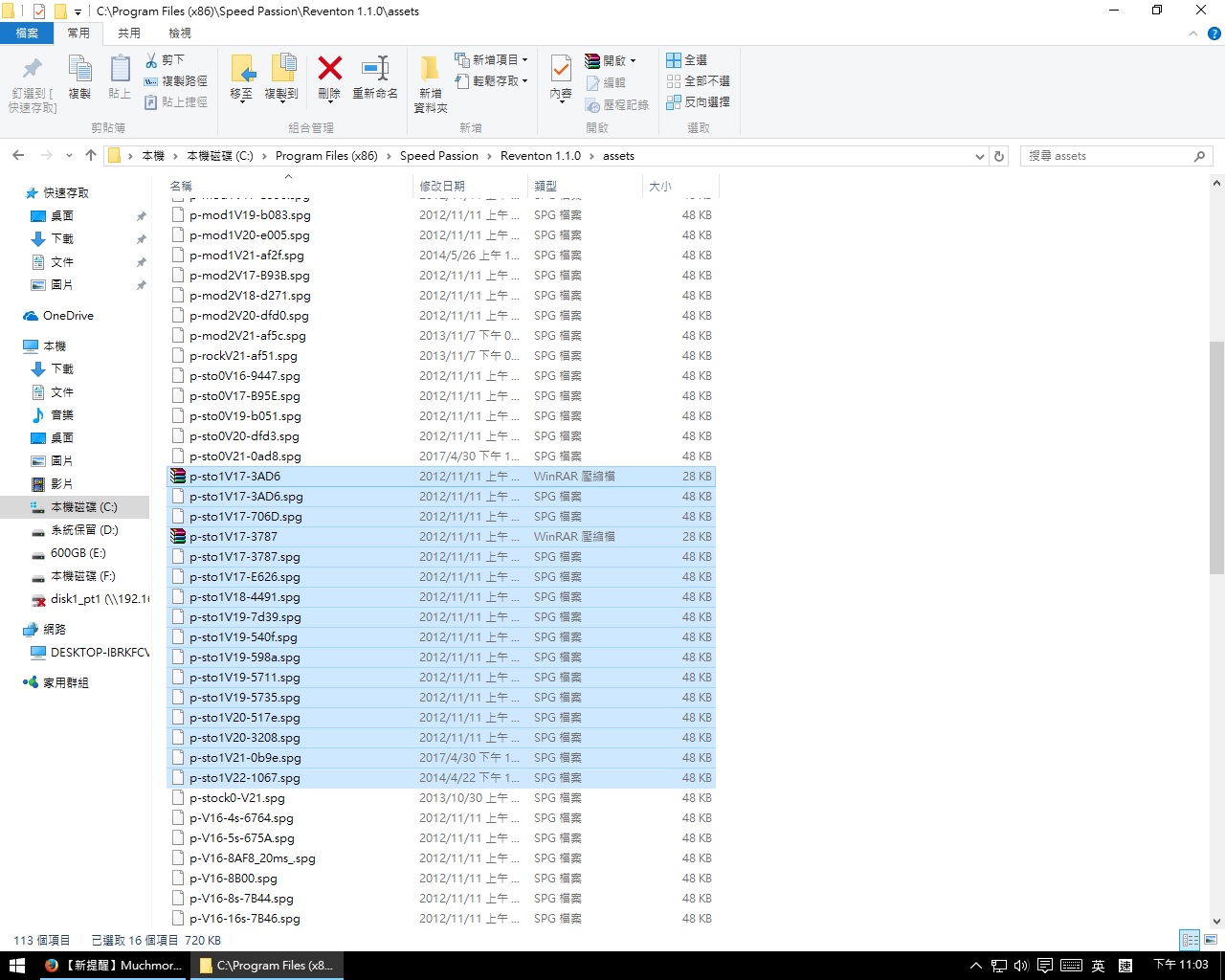This screenshot has height=980, width=1225.
Task: Click the History (歷程記錄) button
Action: pos(617,104)
